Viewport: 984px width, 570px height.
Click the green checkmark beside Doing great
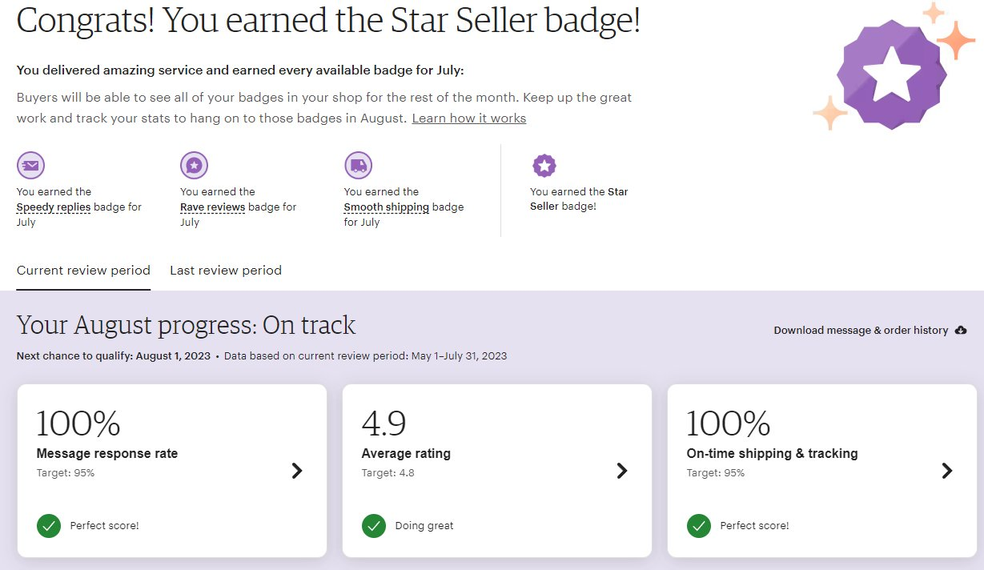(x=374, y=525)
